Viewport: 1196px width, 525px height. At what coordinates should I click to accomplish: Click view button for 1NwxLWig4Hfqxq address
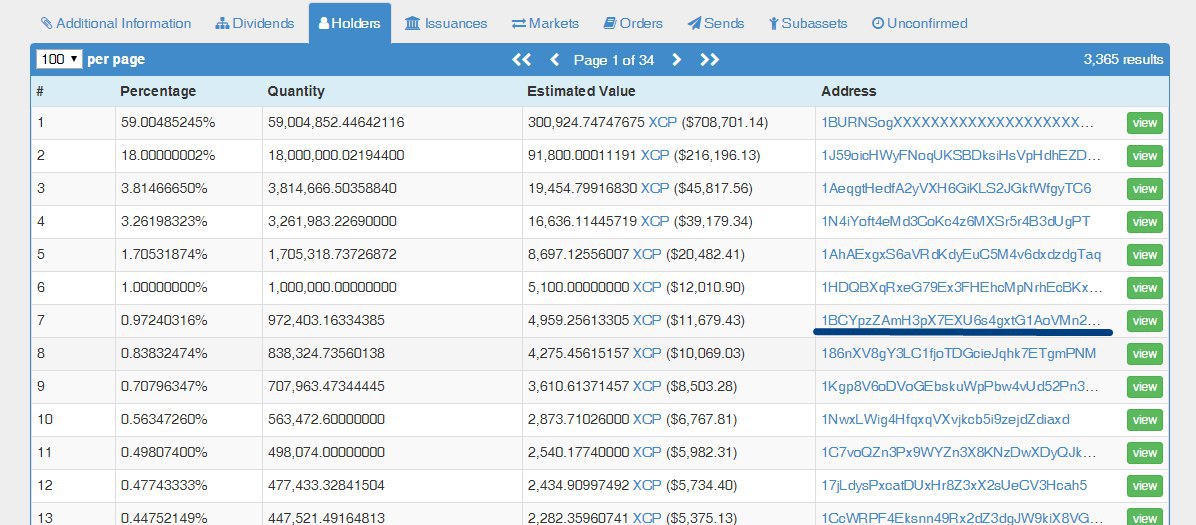coord(1144,420)
